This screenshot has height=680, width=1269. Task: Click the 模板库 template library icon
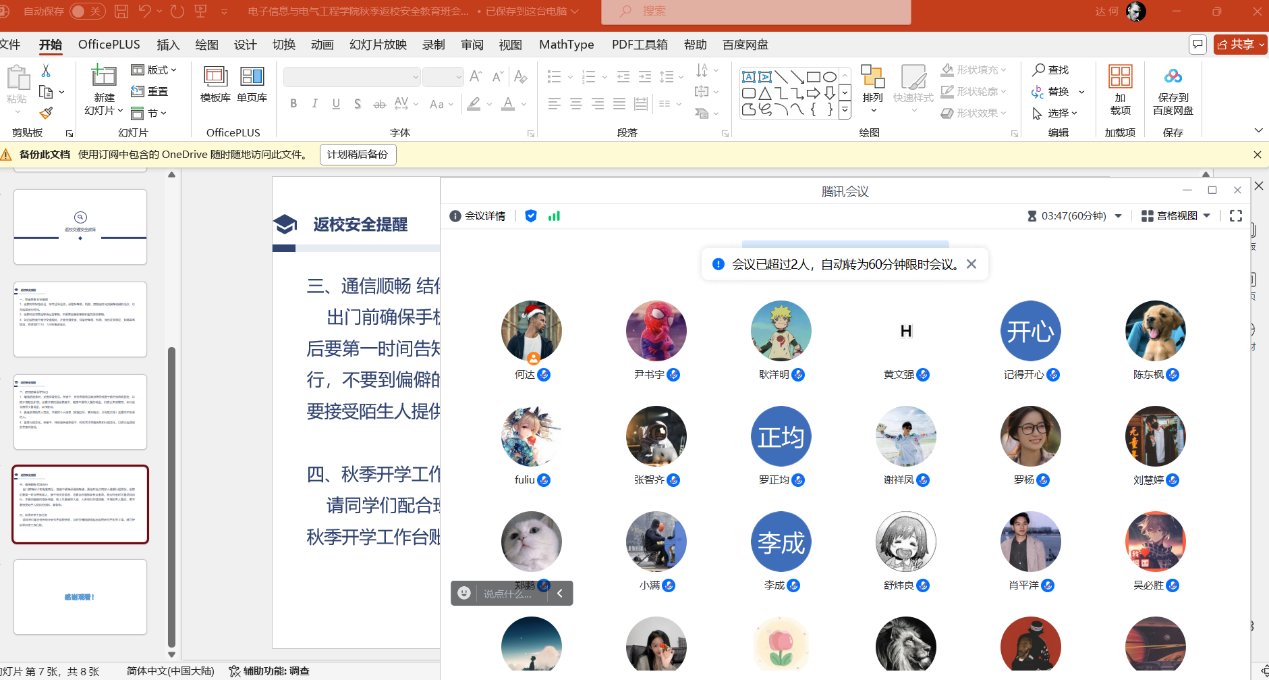[215, 77]
